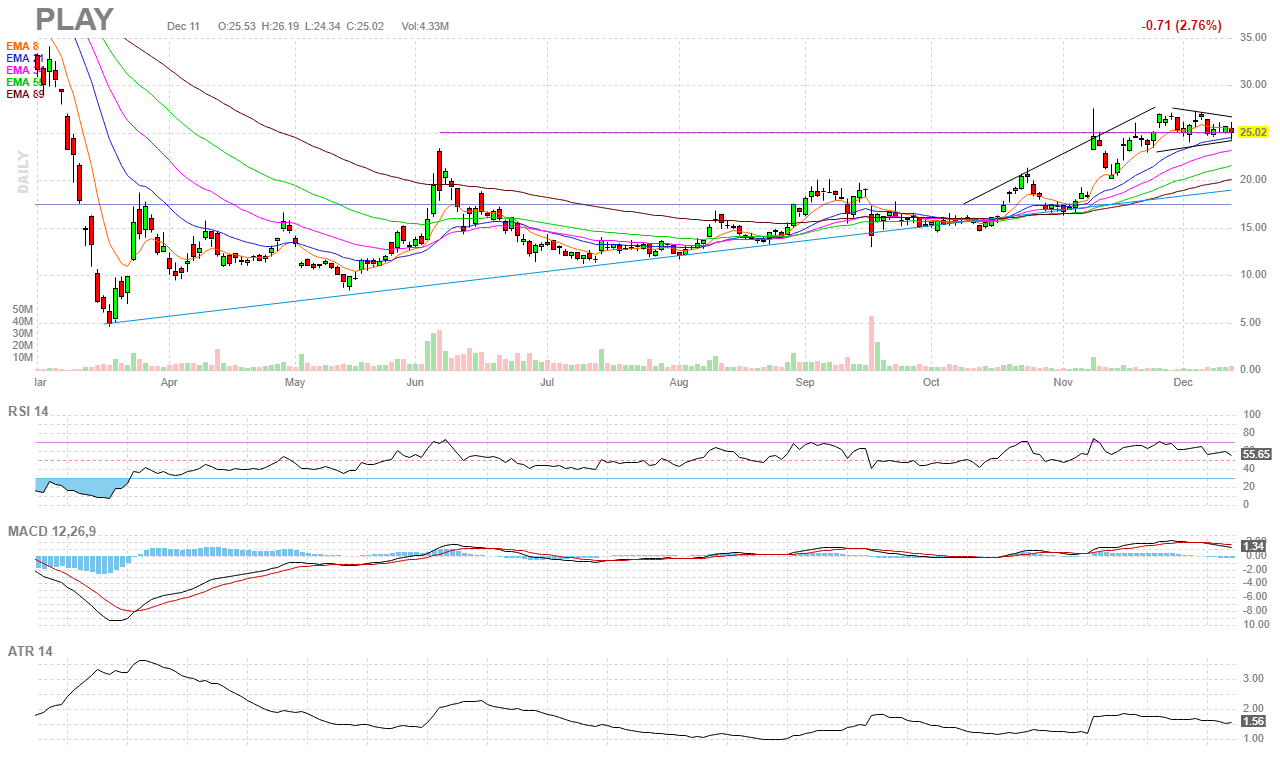Click the 'Aug' month label on time axis

coord(679,383)
